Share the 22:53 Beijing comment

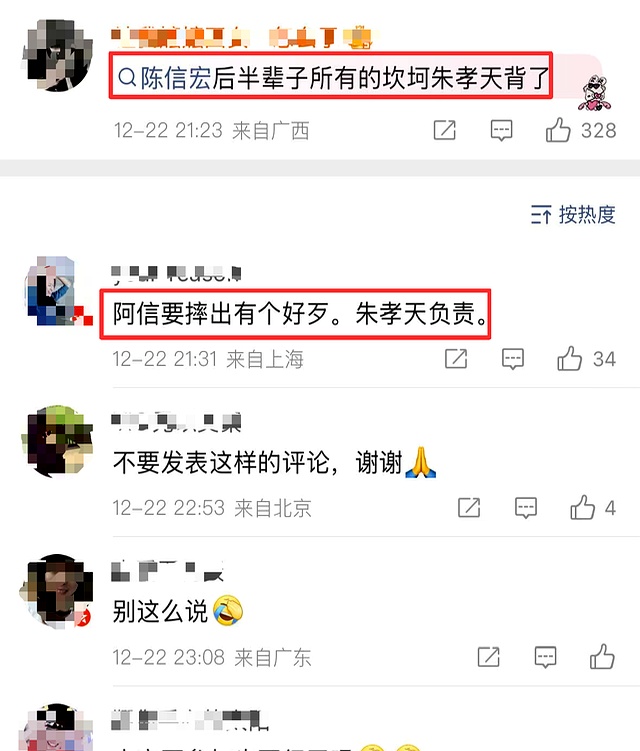pos(469,507)
